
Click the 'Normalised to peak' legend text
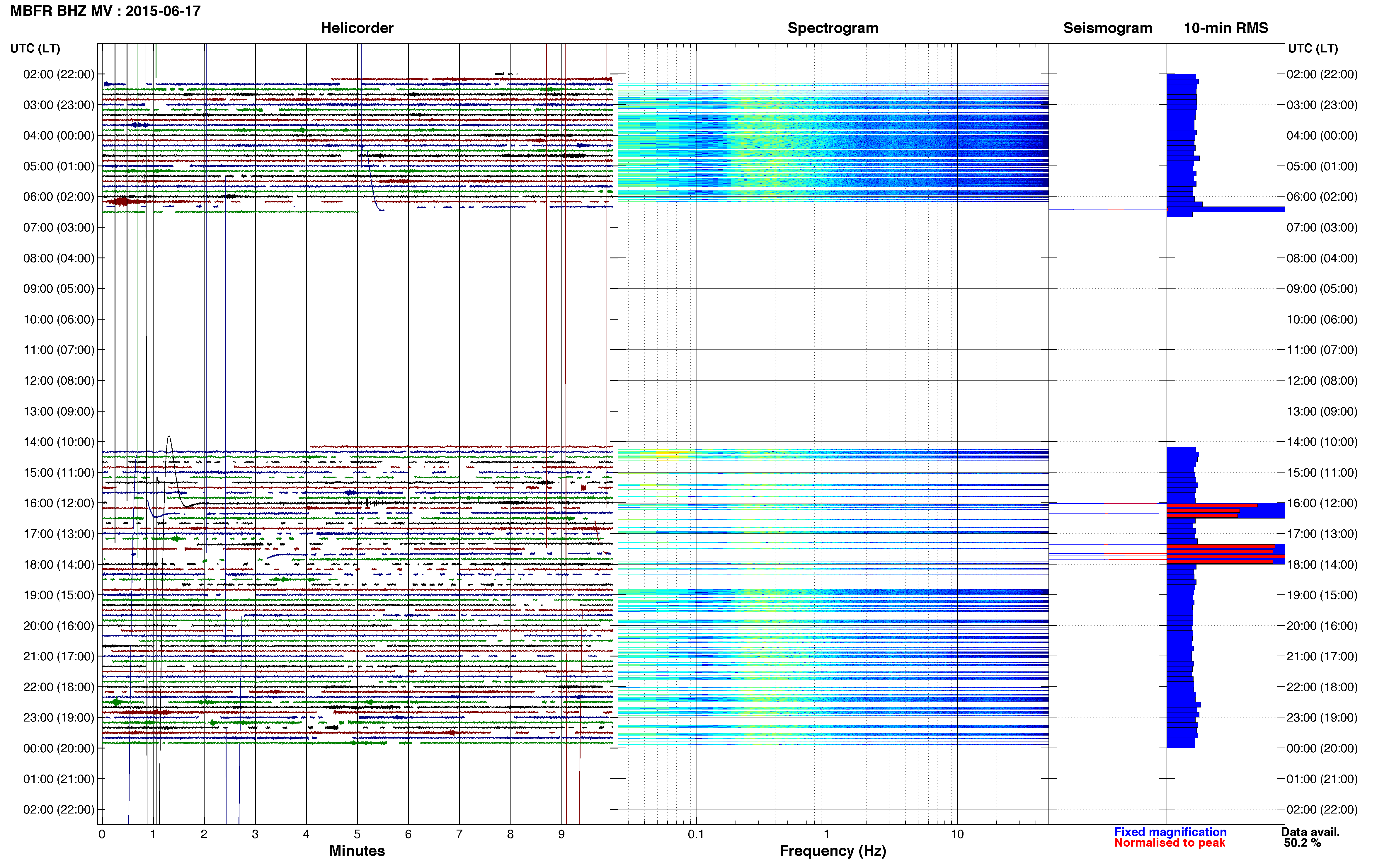[x=1170, y=843]
